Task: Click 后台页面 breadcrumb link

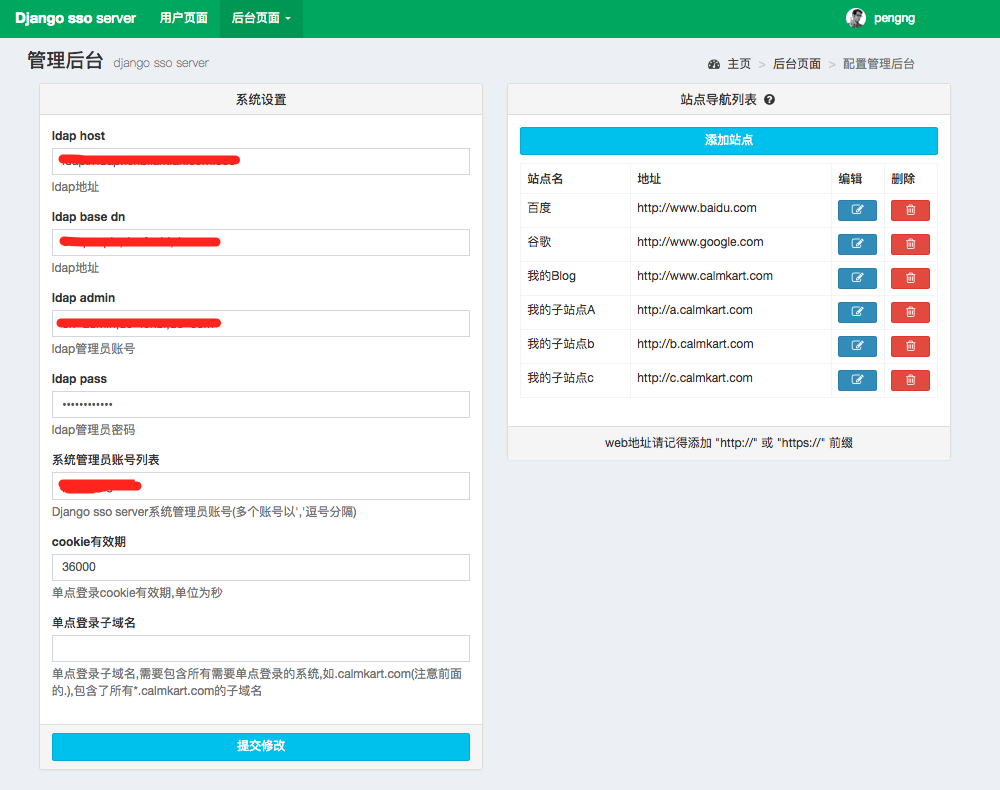Action: pyautogui.click(x=797, y=64)
